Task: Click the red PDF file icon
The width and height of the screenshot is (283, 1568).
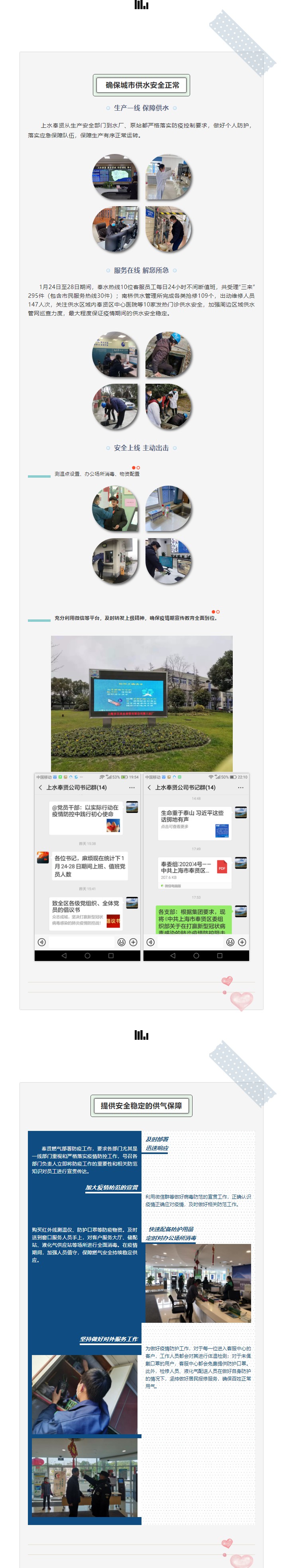Action: click(222, 867)
